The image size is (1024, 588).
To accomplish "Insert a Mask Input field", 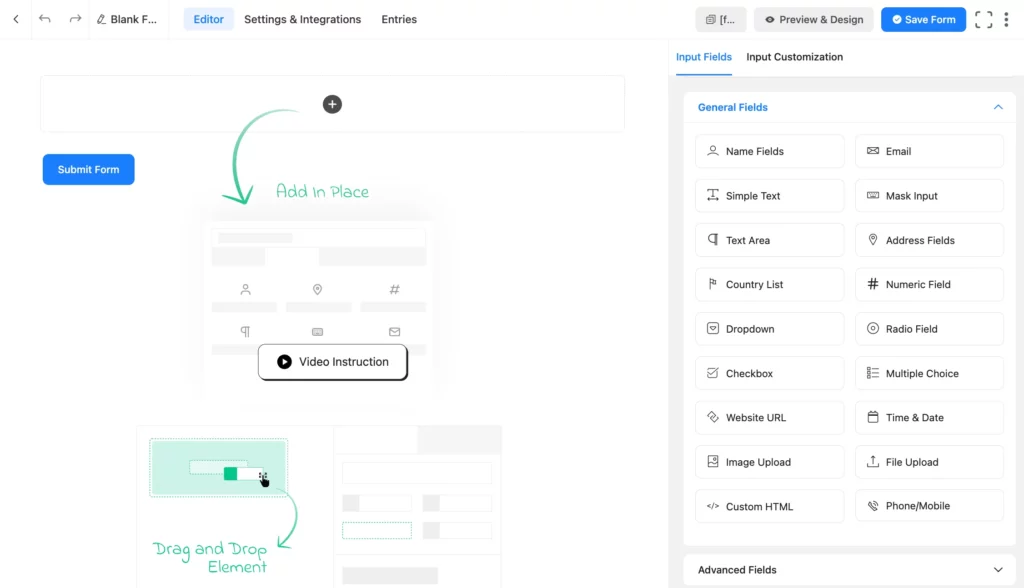I will tap(929, 195).
